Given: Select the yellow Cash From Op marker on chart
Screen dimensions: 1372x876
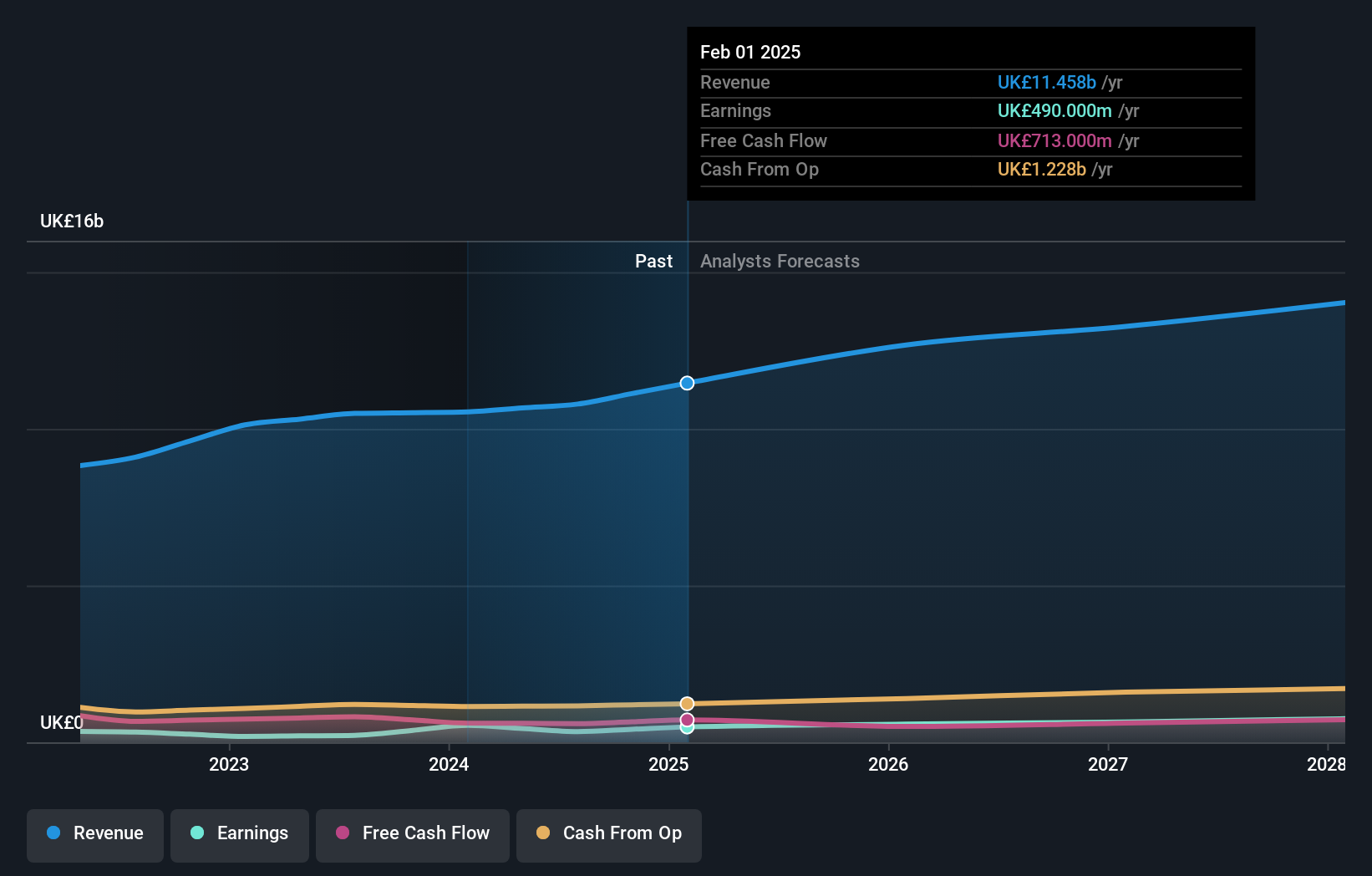Looking at the screenshot, I should pos(687,703).
